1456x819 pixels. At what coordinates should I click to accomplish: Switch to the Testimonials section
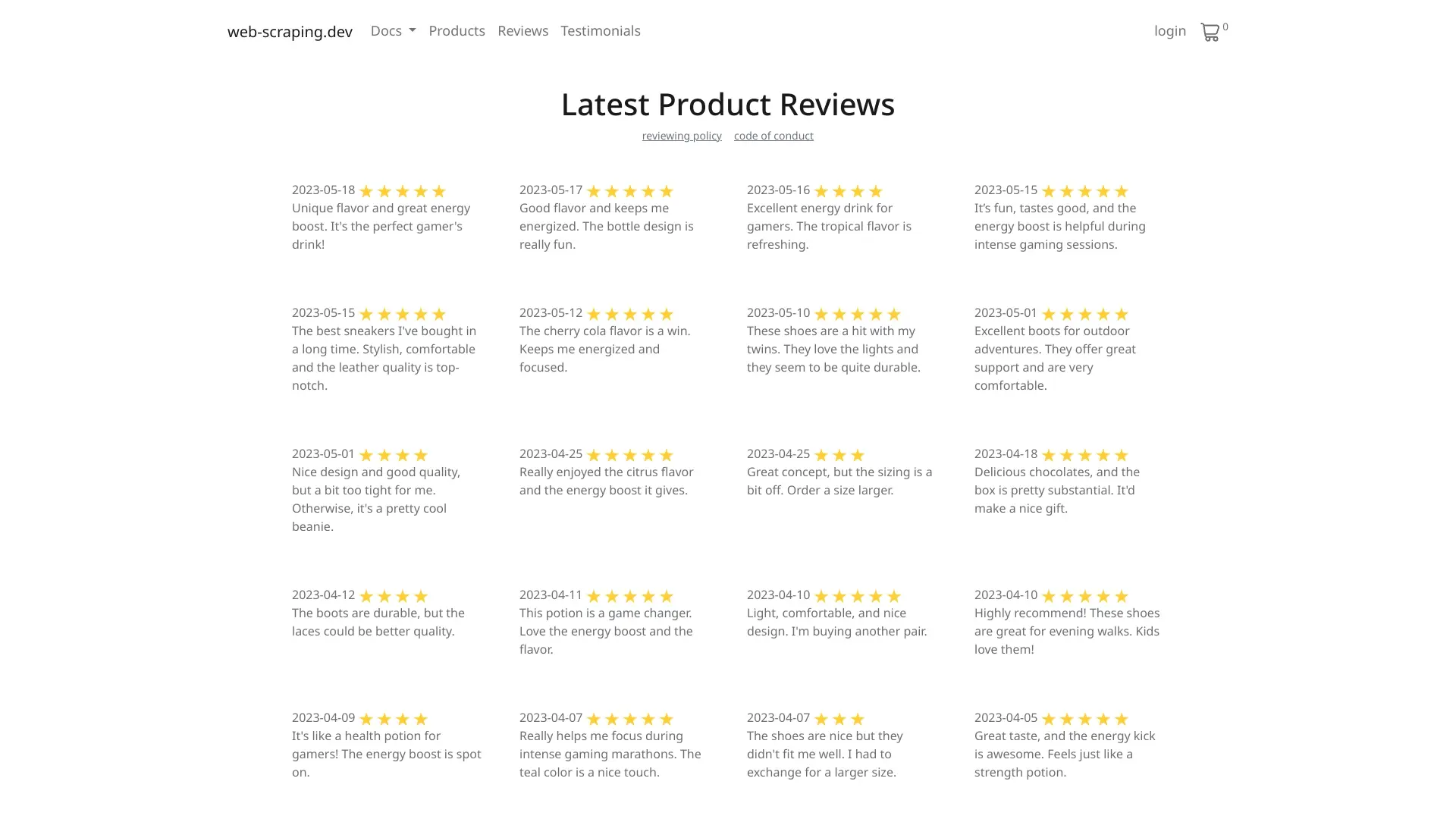click(x=601, y=31)
